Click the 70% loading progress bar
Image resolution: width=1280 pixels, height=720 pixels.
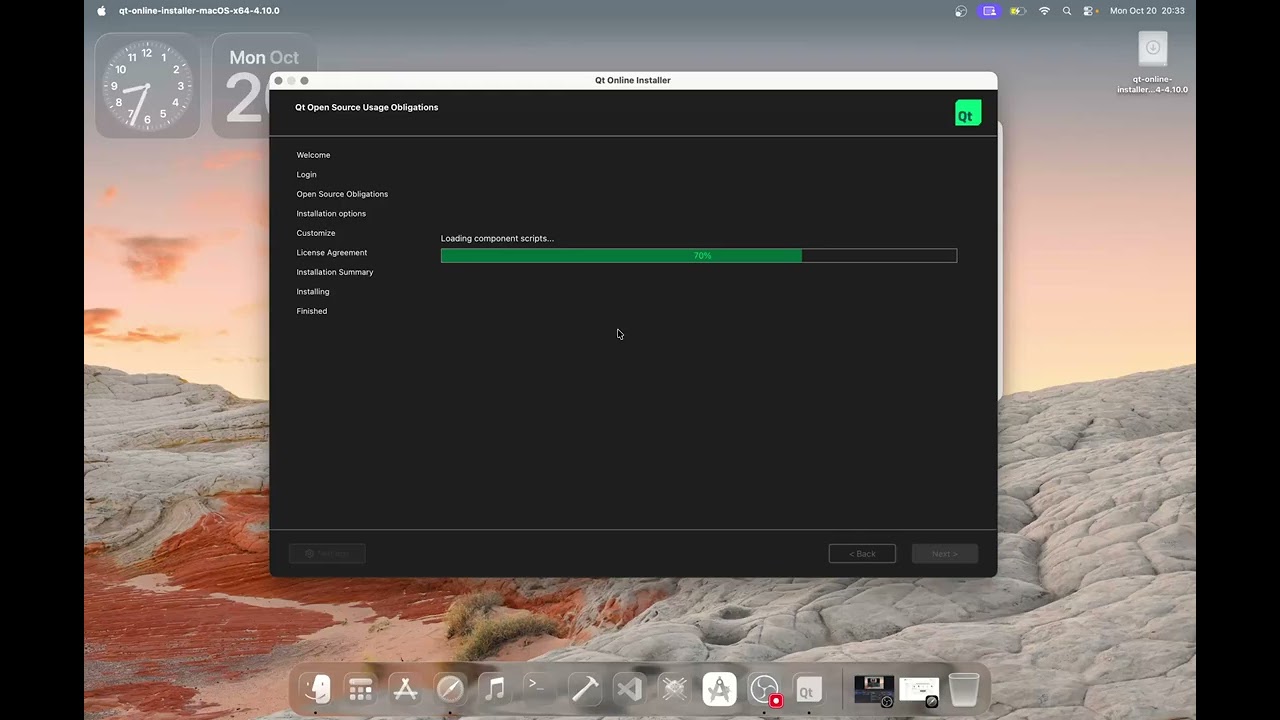699,256
